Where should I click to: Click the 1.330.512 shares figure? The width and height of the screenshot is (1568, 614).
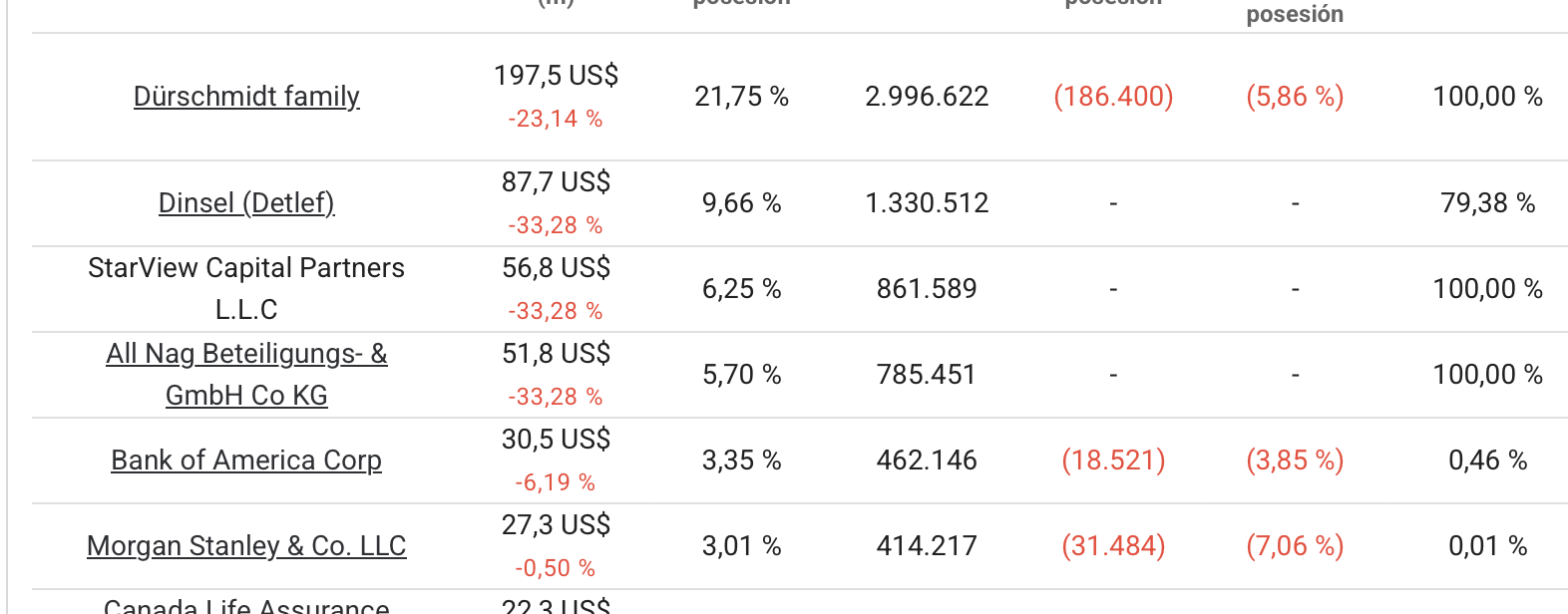[x=927, y=203]
